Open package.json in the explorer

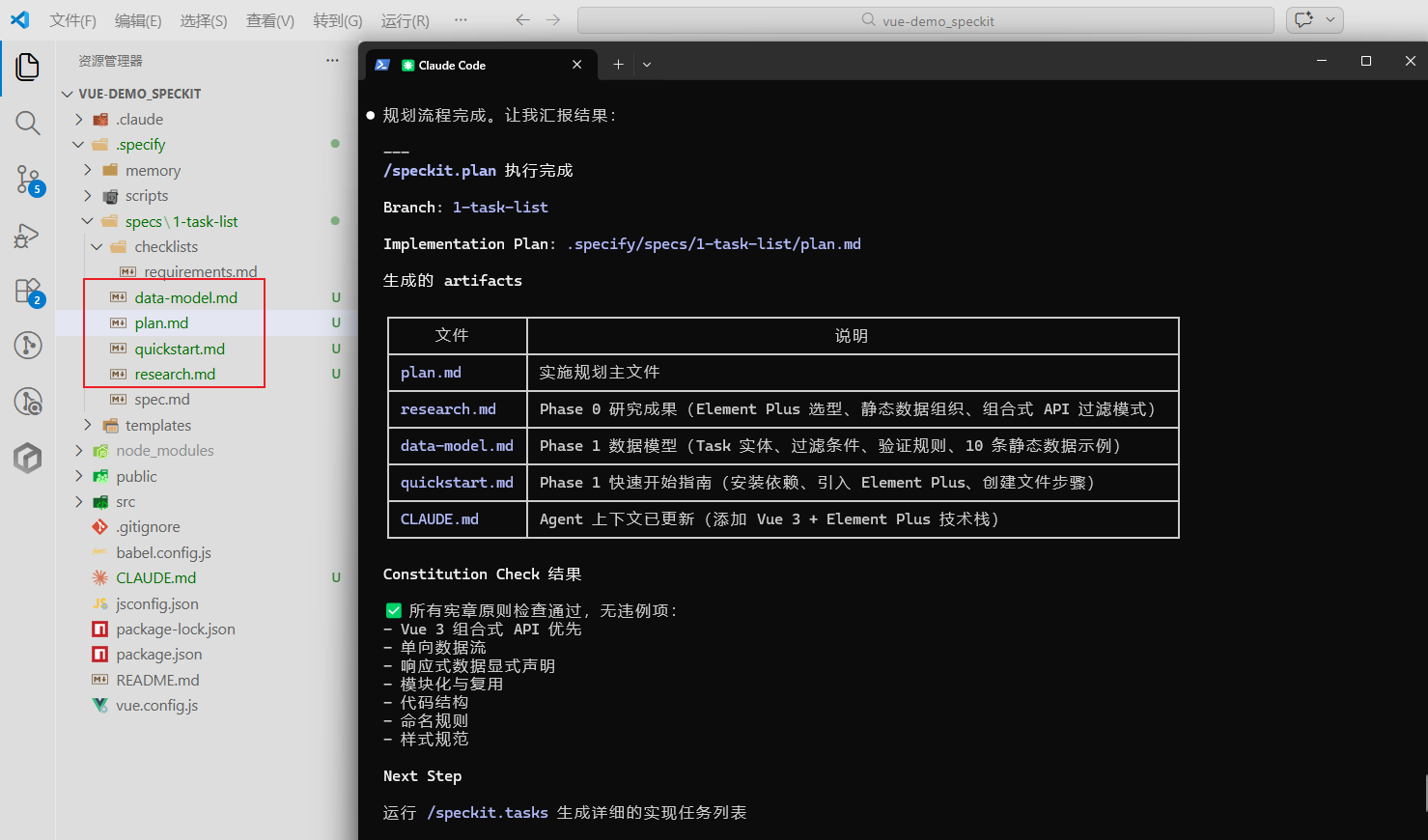coord(159,655)
